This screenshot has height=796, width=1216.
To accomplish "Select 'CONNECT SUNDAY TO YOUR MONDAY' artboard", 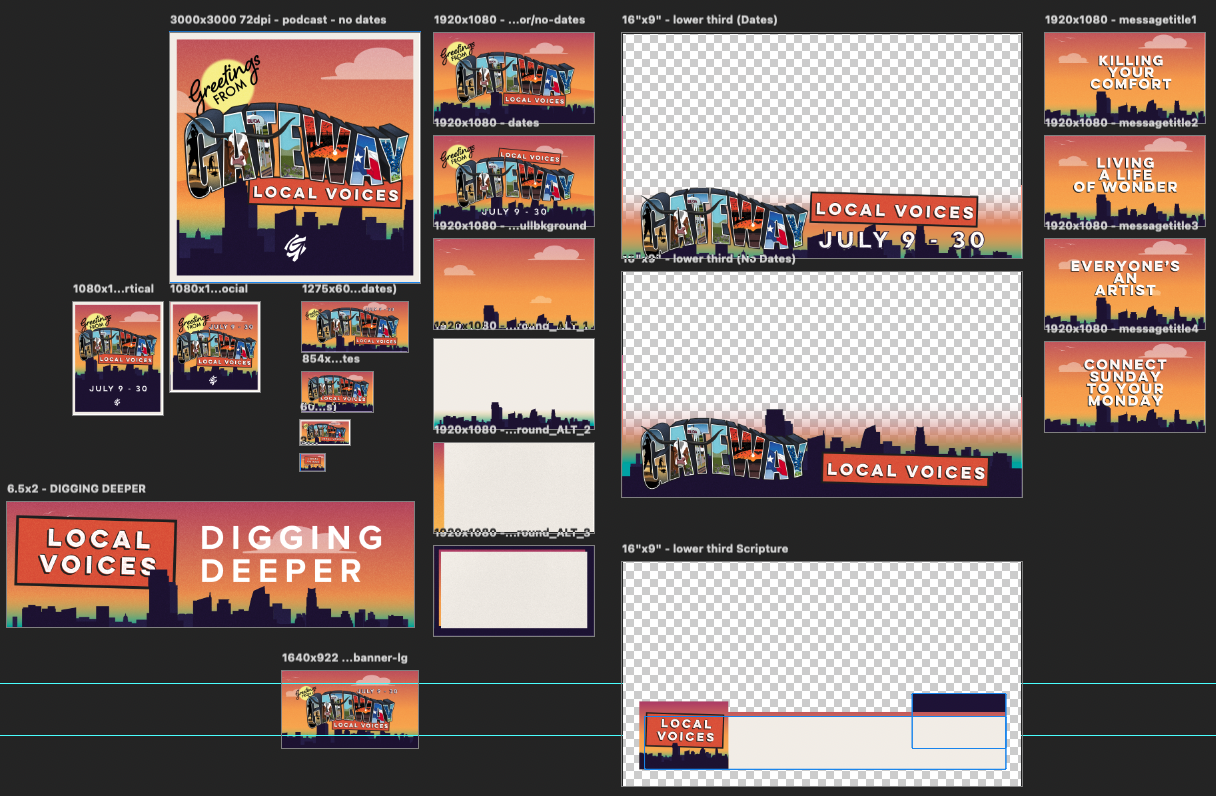I will (x=1125, y=387).
